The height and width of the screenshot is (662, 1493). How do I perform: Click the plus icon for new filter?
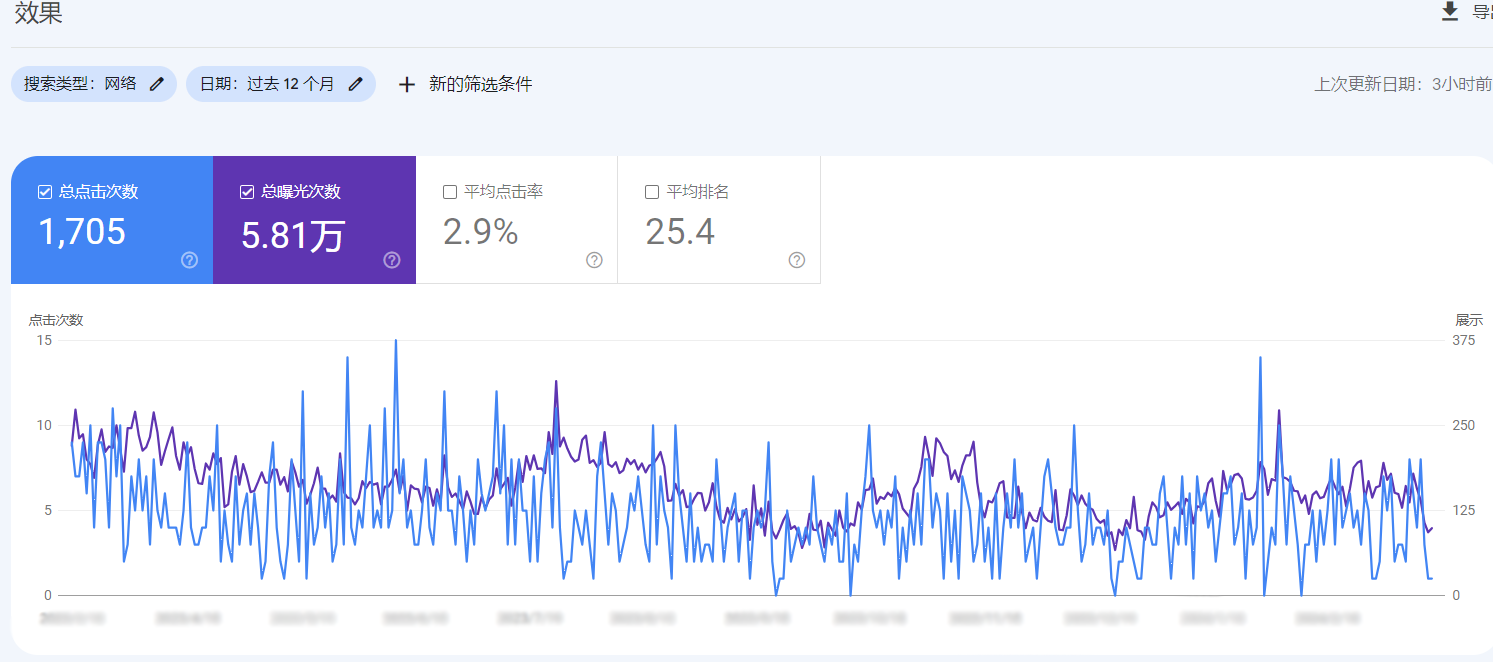click(406, 85)
